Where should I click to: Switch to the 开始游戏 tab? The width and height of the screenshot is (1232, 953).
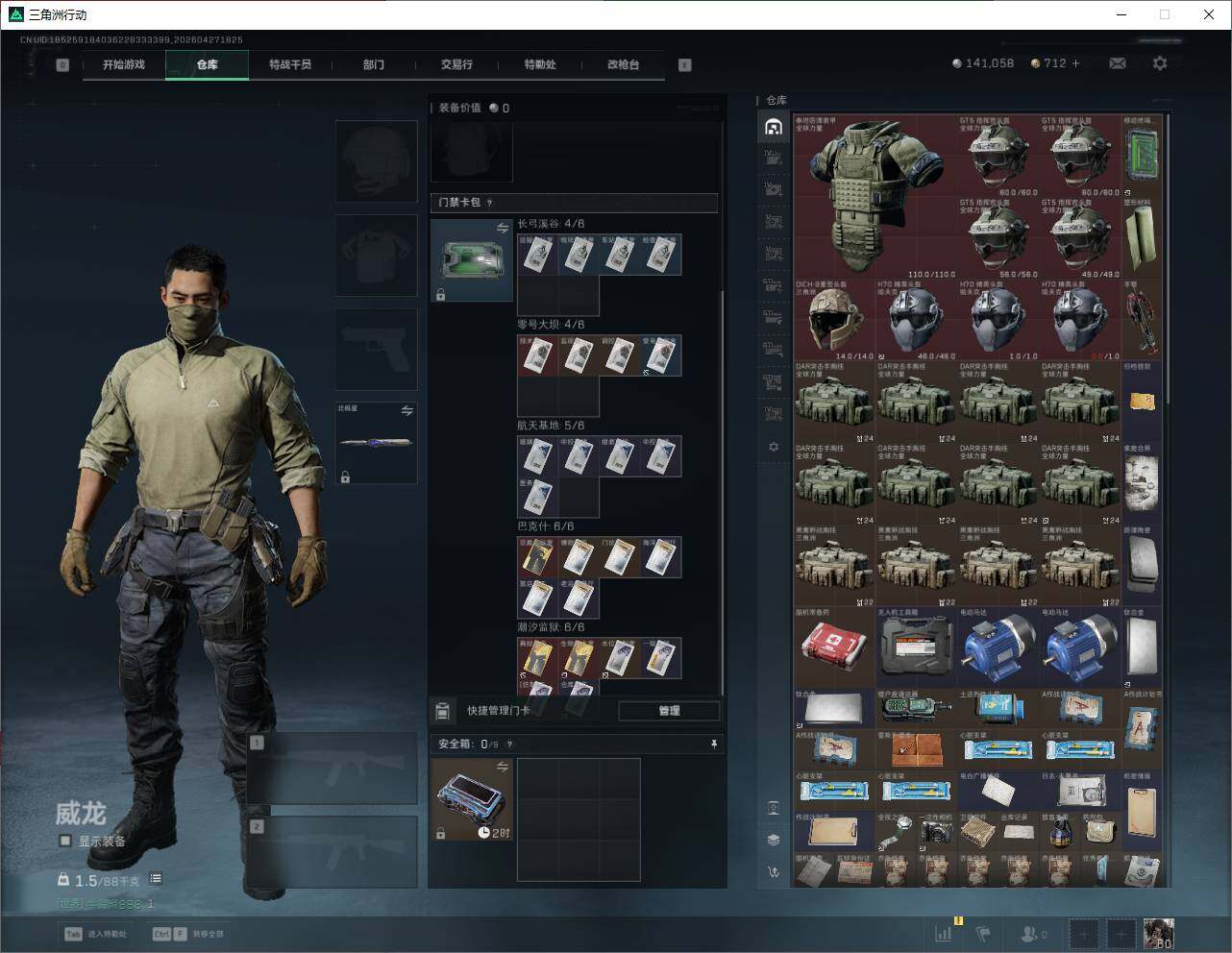124,64
